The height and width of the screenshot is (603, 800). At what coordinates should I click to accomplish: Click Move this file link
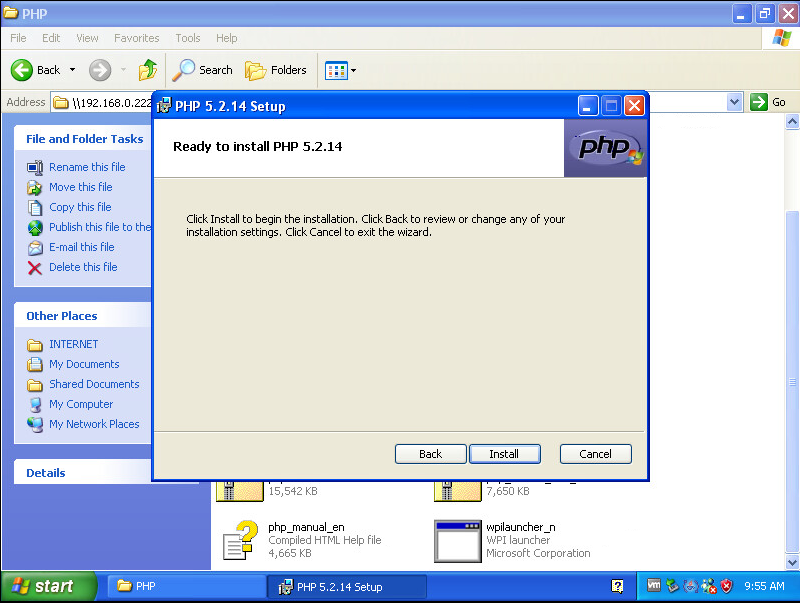click(81, 187)
